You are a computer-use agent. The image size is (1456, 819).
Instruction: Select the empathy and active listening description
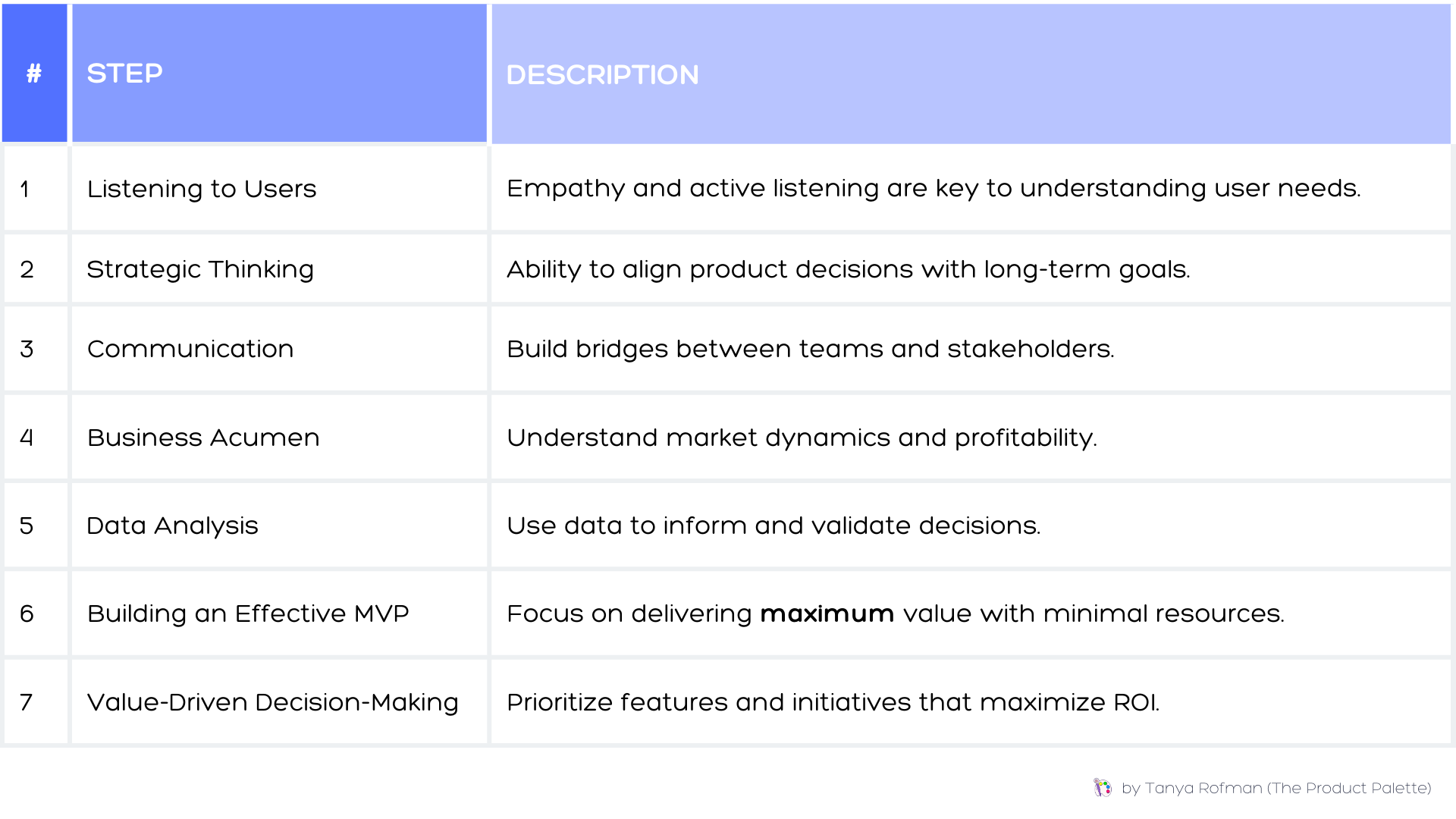tap(934, 188)
